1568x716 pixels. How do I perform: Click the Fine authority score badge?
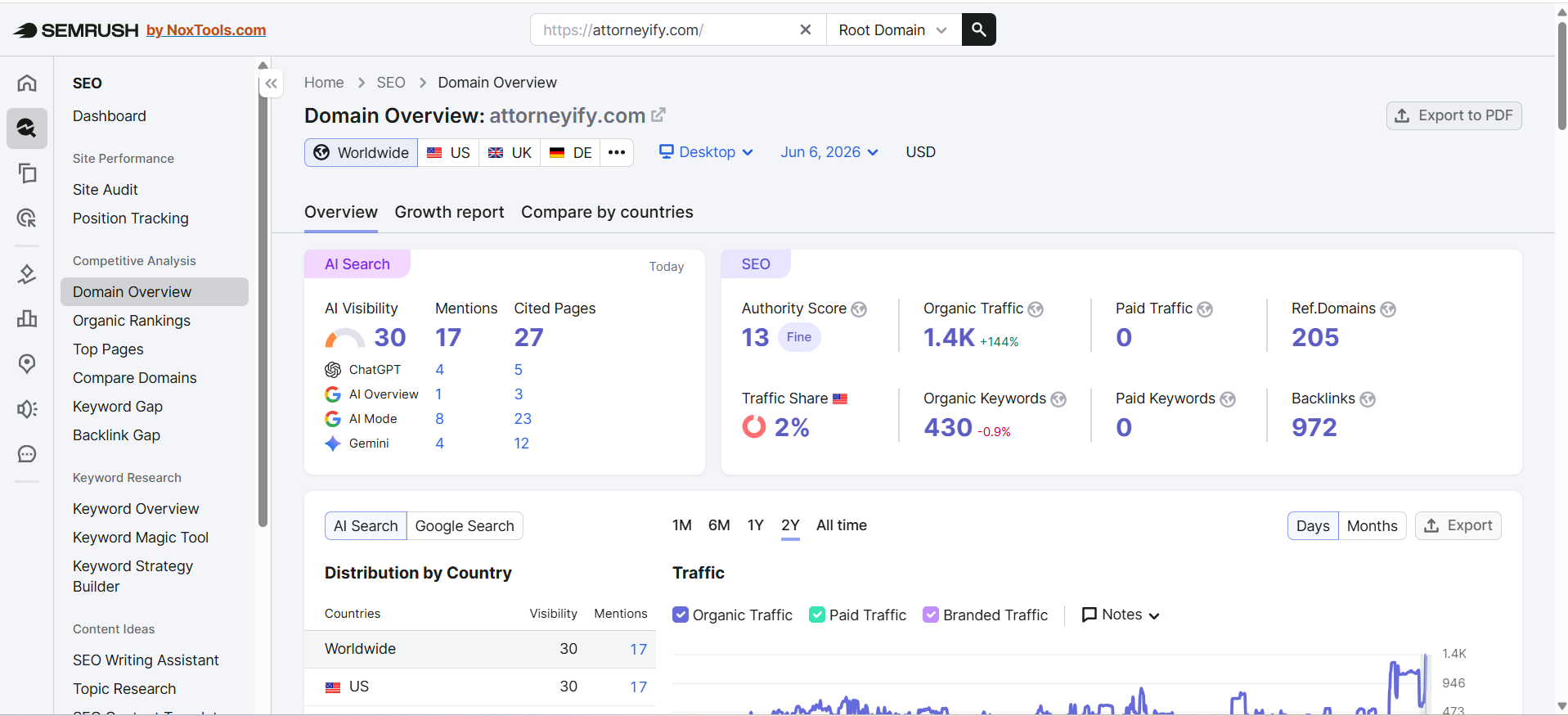point(799,337)
